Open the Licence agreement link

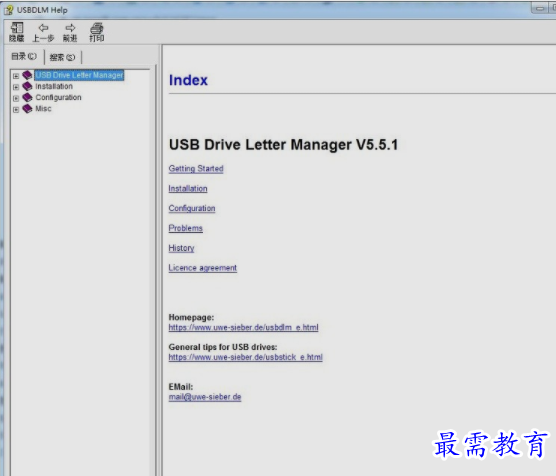[202, 268]
